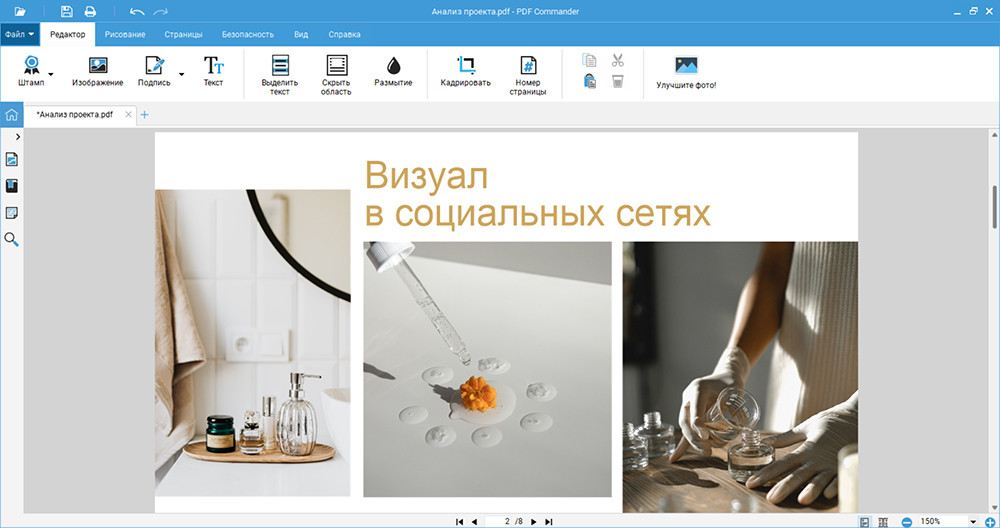Activate the Выделить текст highlight tool

tap(280, 75)
